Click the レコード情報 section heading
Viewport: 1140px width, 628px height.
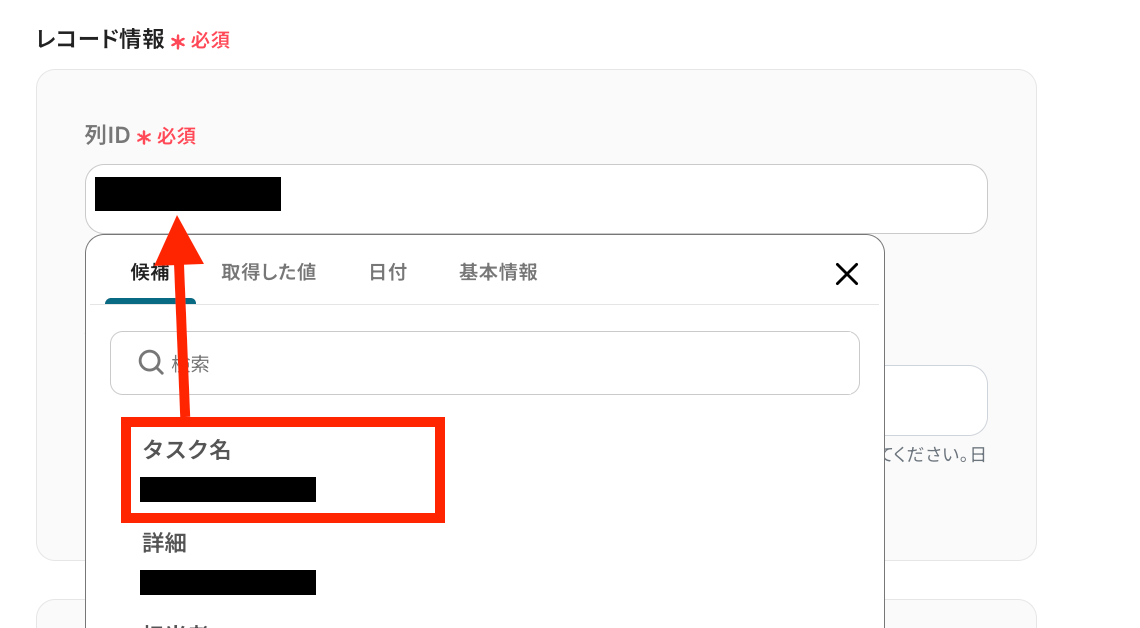pyautogui.click(x=100, y=39)
